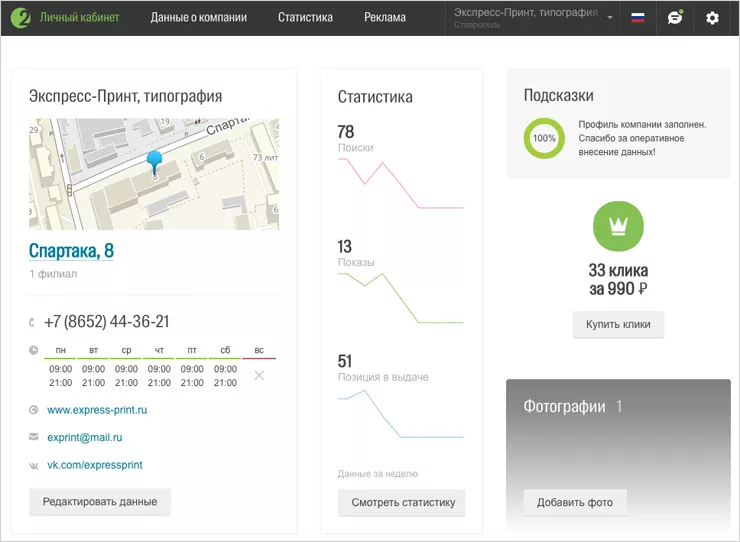Click the phone icon beside the number
The image size is (740, 542).
click(x=34, y=323)
